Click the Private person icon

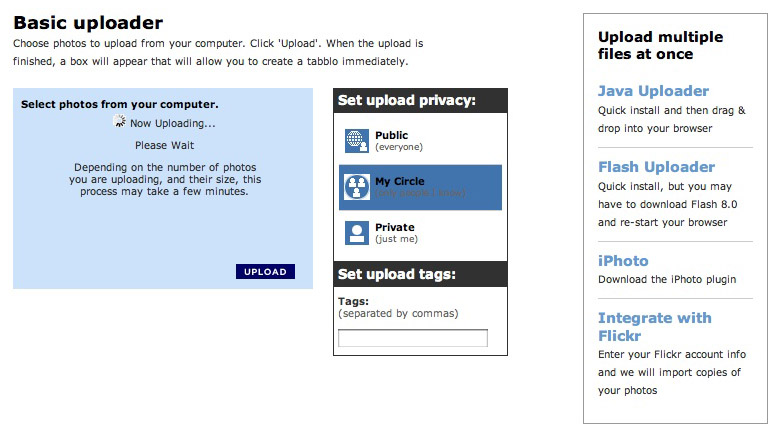(x=357, y=233)
